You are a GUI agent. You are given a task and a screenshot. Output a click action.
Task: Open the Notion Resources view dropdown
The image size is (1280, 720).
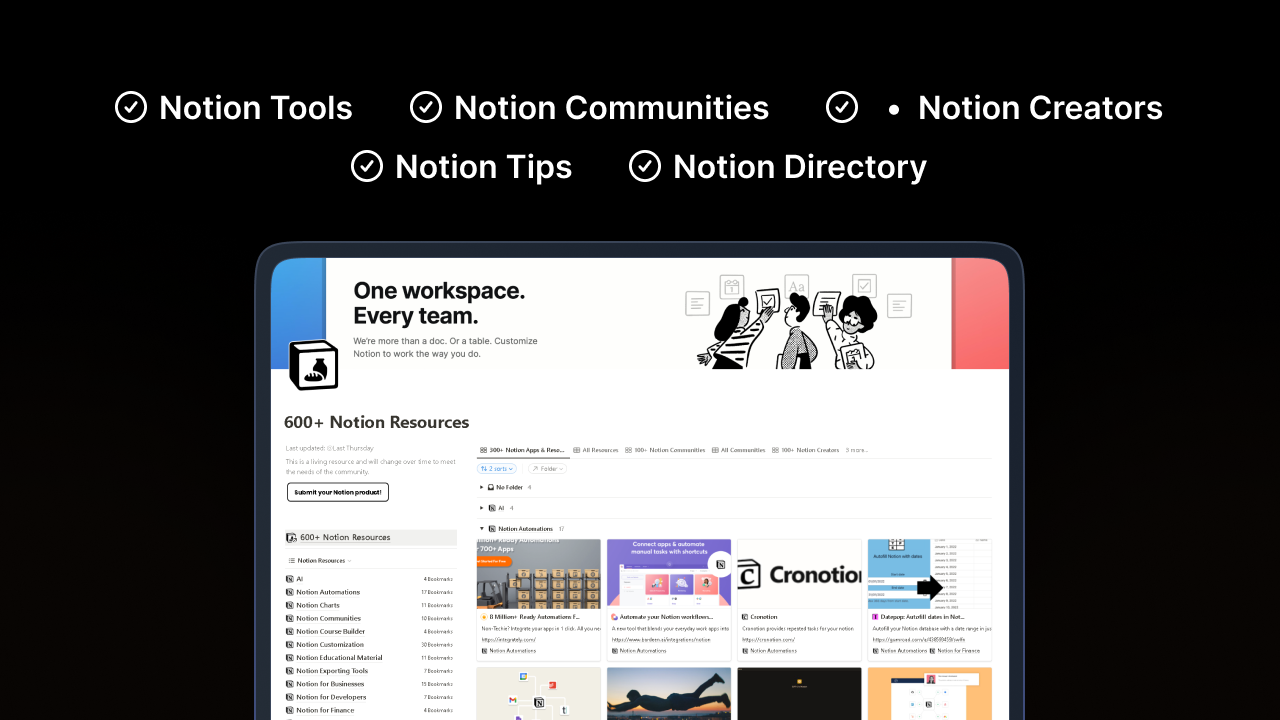(x=320, y=561)
